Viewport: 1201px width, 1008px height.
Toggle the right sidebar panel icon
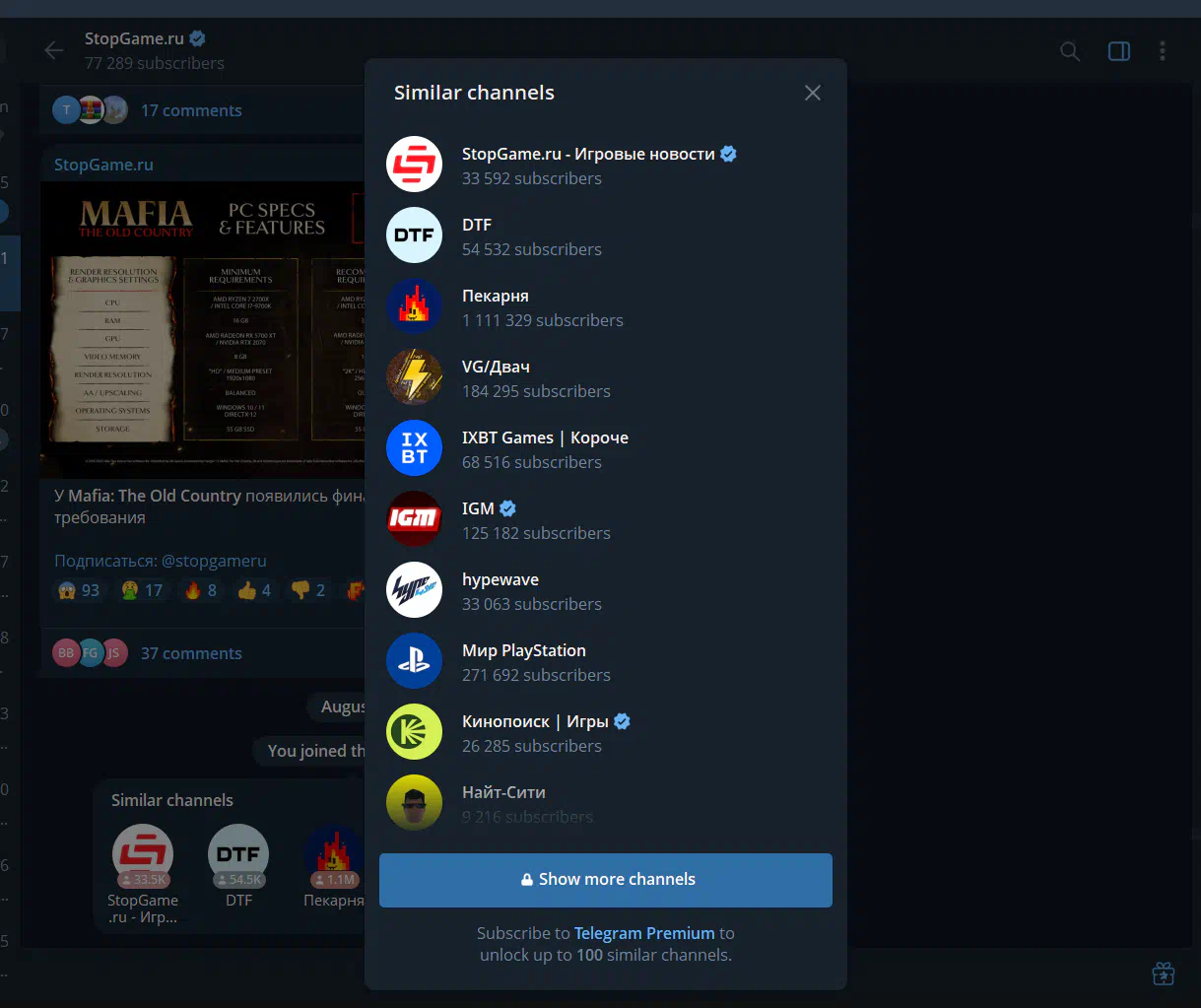(1119, 51)
